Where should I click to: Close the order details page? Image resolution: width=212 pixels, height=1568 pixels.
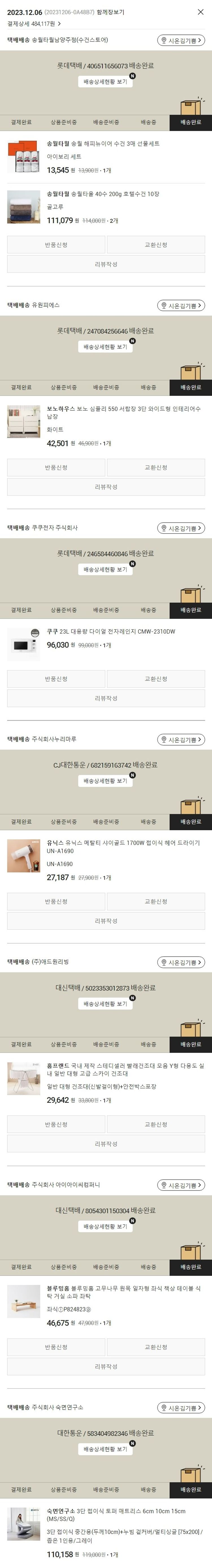200,12
